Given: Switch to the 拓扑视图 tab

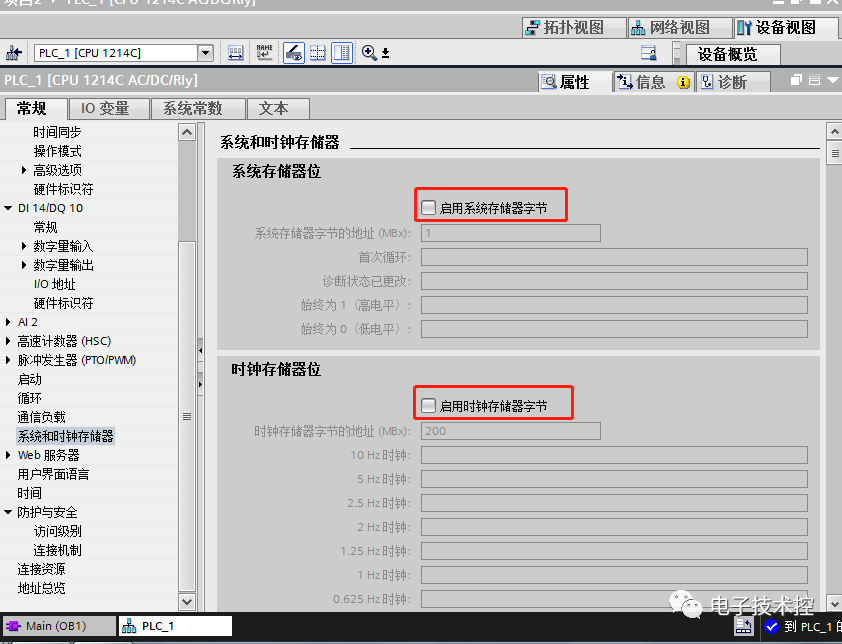Looking at the screenshot, I should (574, 27).
